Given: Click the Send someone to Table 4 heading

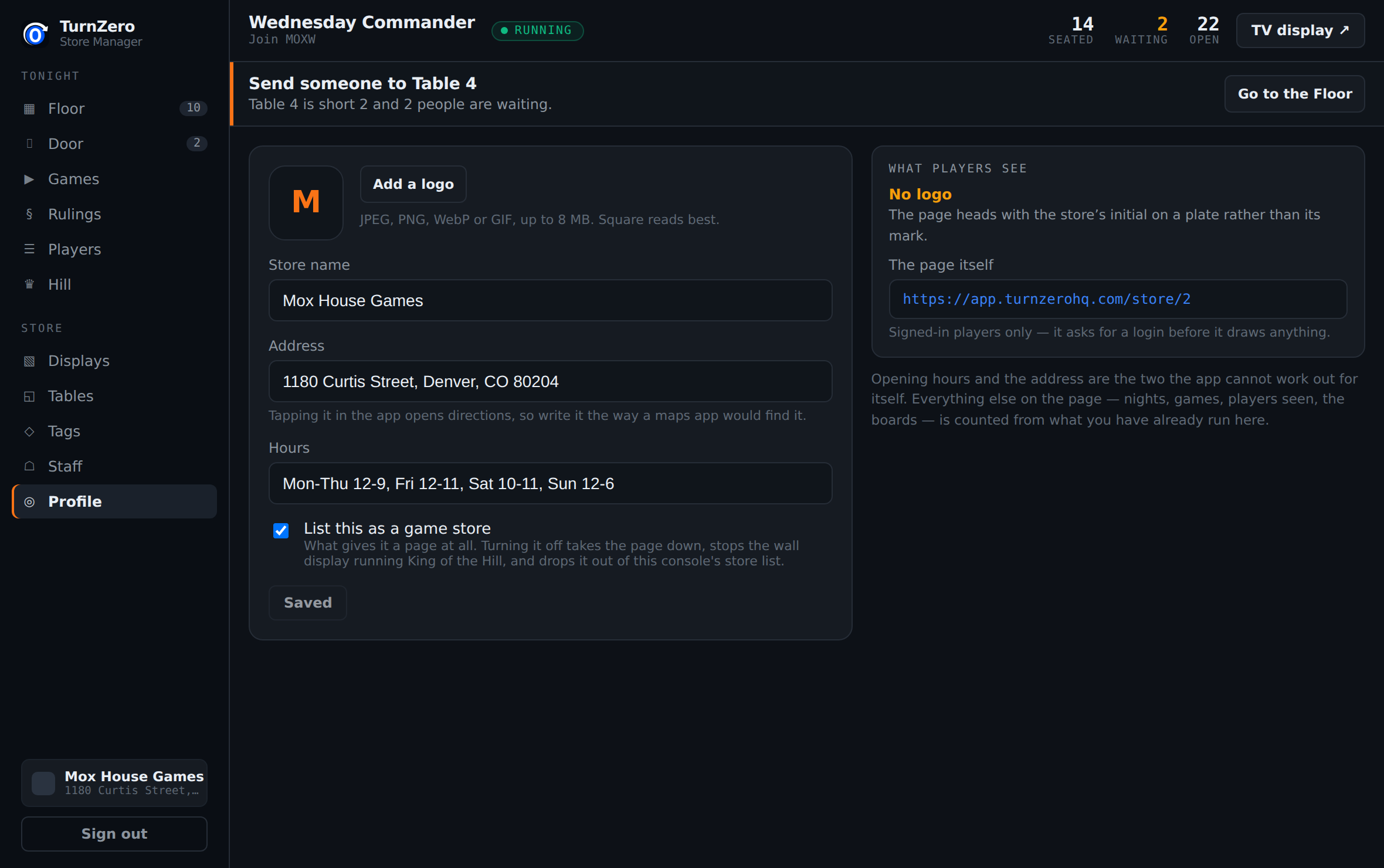Looking at the screenshot, I should (x=362, y=83).
